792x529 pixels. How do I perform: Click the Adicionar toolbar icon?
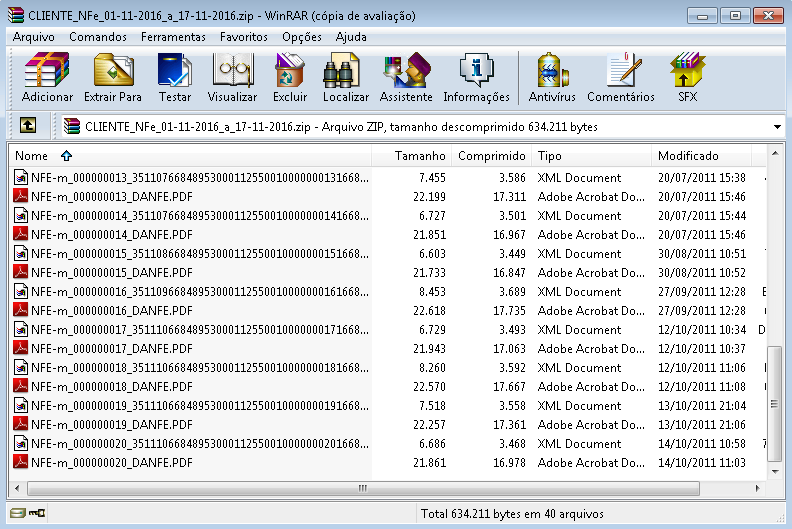[x=47, y=70]
